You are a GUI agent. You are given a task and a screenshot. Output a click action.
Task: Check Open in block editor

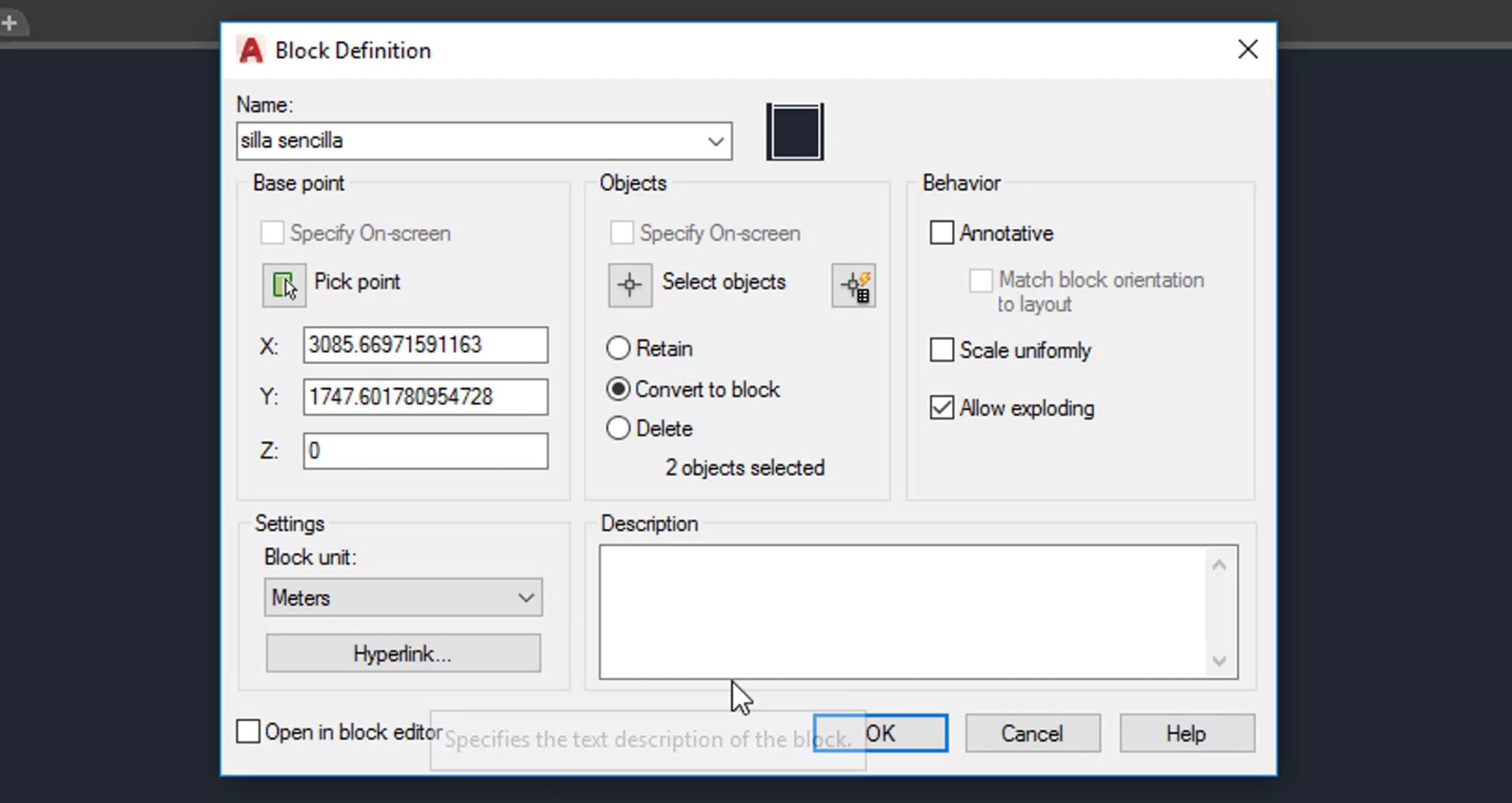248,732
